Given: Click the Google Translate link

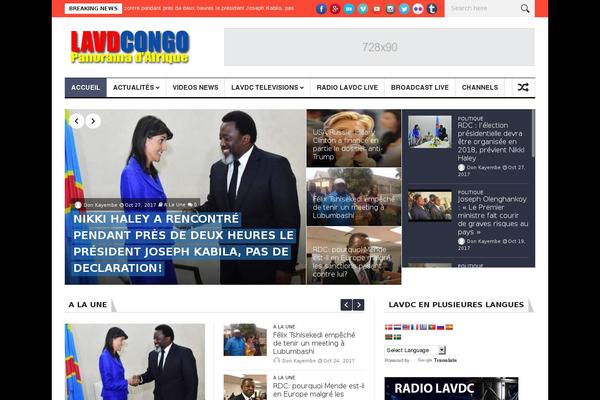Looking at the screenshot, I should pos(437,360).
